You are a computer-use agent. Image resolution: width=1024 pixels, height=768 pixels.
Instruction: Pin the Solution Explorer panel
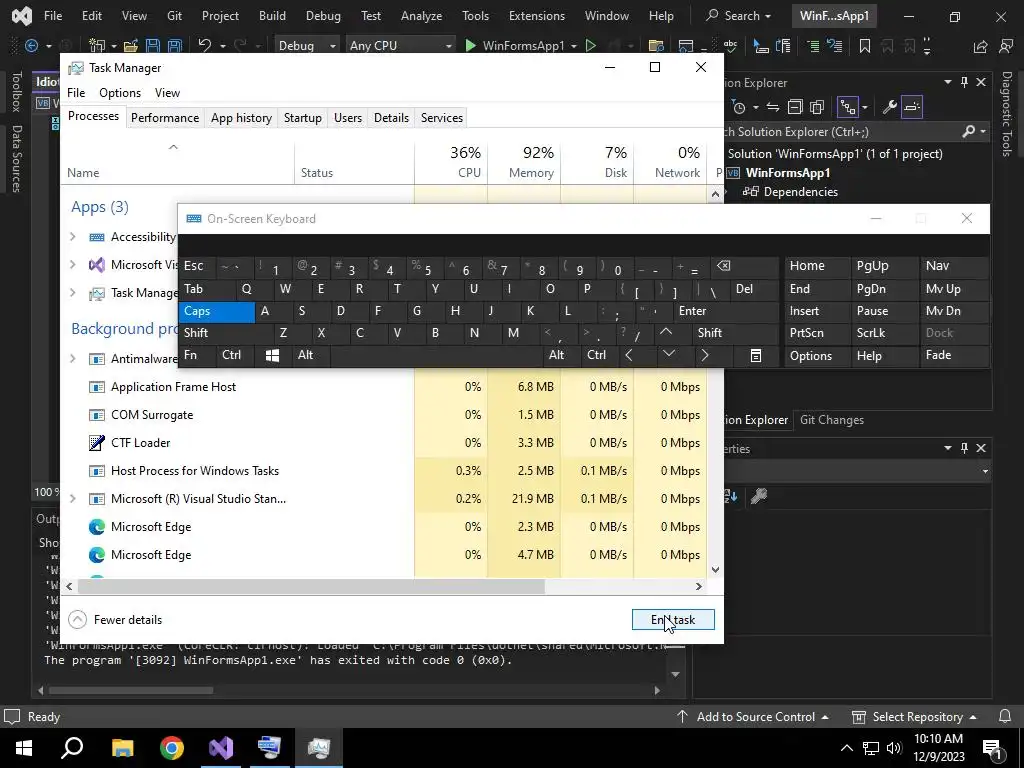pyautogui.click(x=964, y=82)
